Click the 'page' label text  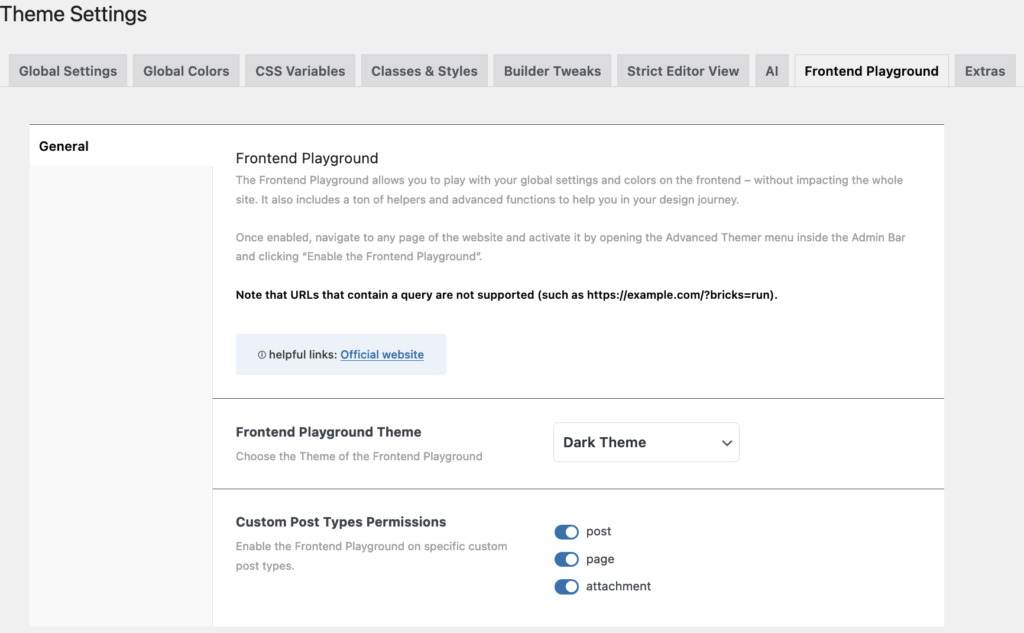600,560
